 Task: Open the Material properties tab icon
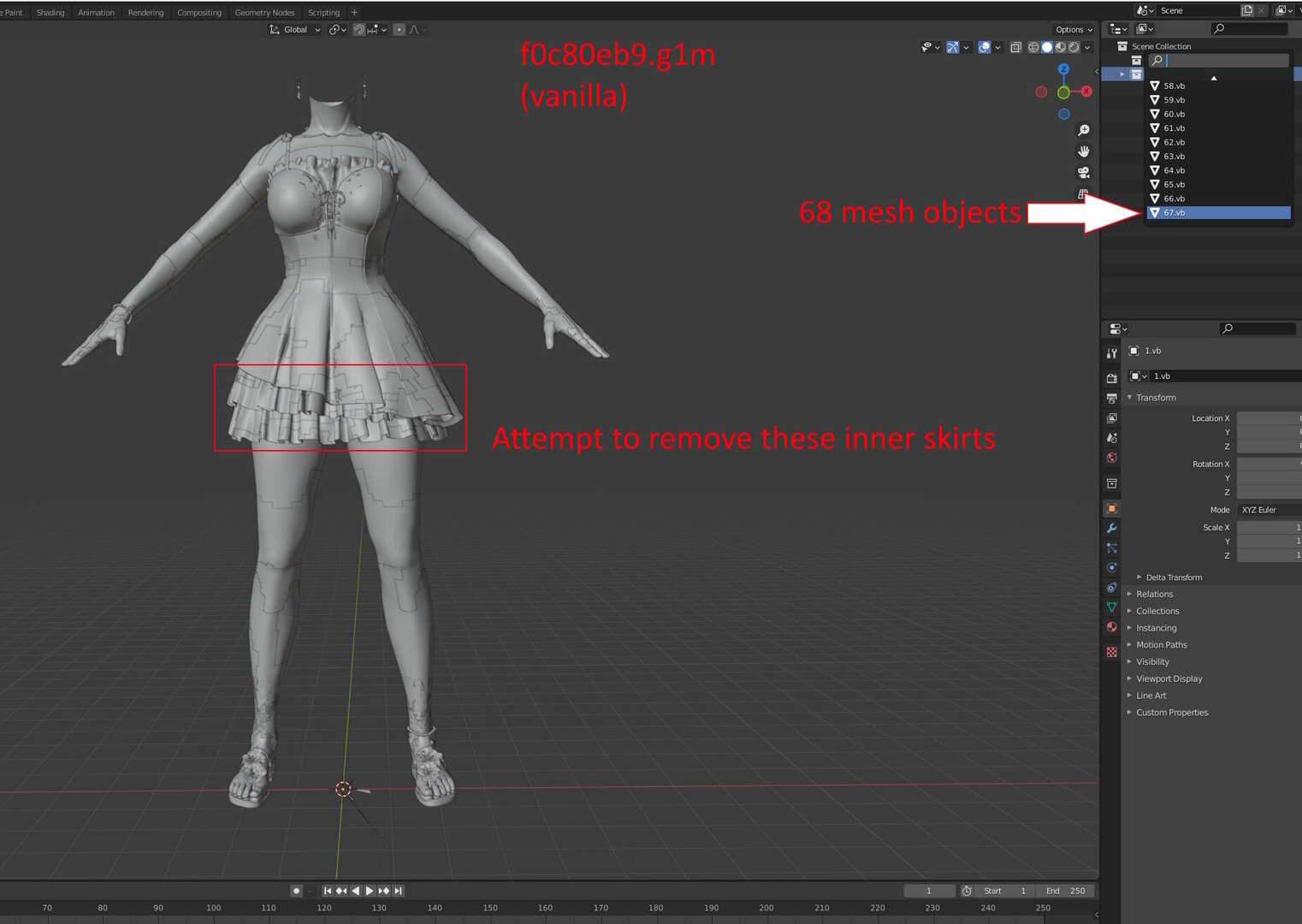(1111, 627)
